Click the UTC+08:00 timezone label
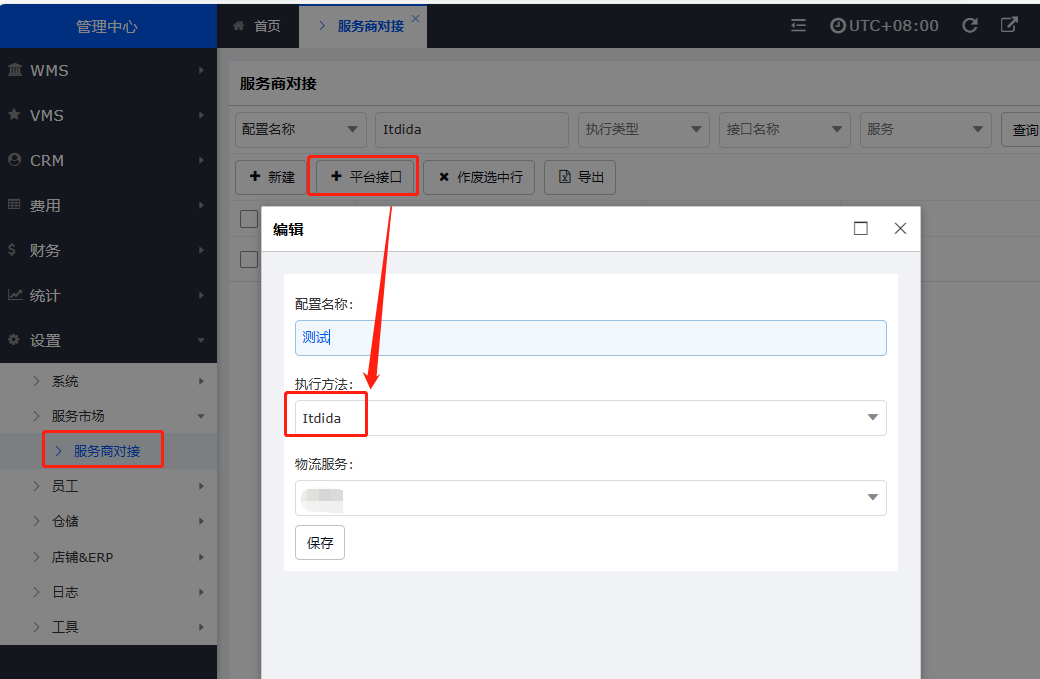 [x=893, y=26]
